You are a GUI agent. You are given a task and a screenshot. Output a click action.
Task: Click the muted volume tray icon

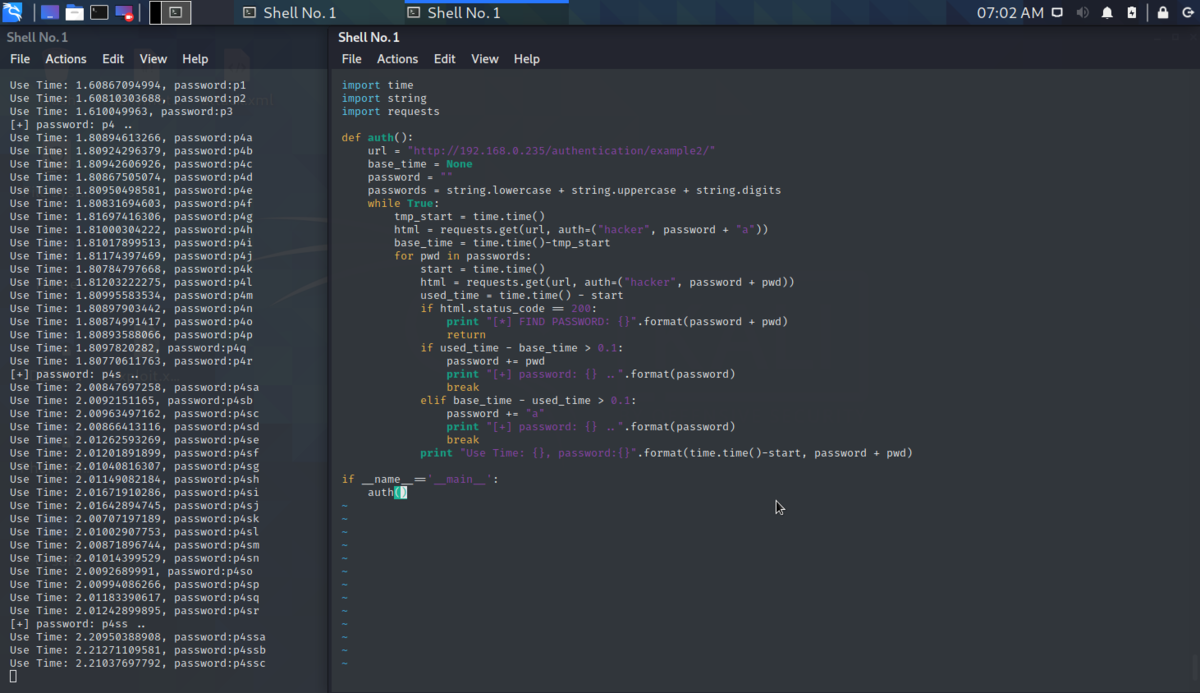tap(1083, 13)
